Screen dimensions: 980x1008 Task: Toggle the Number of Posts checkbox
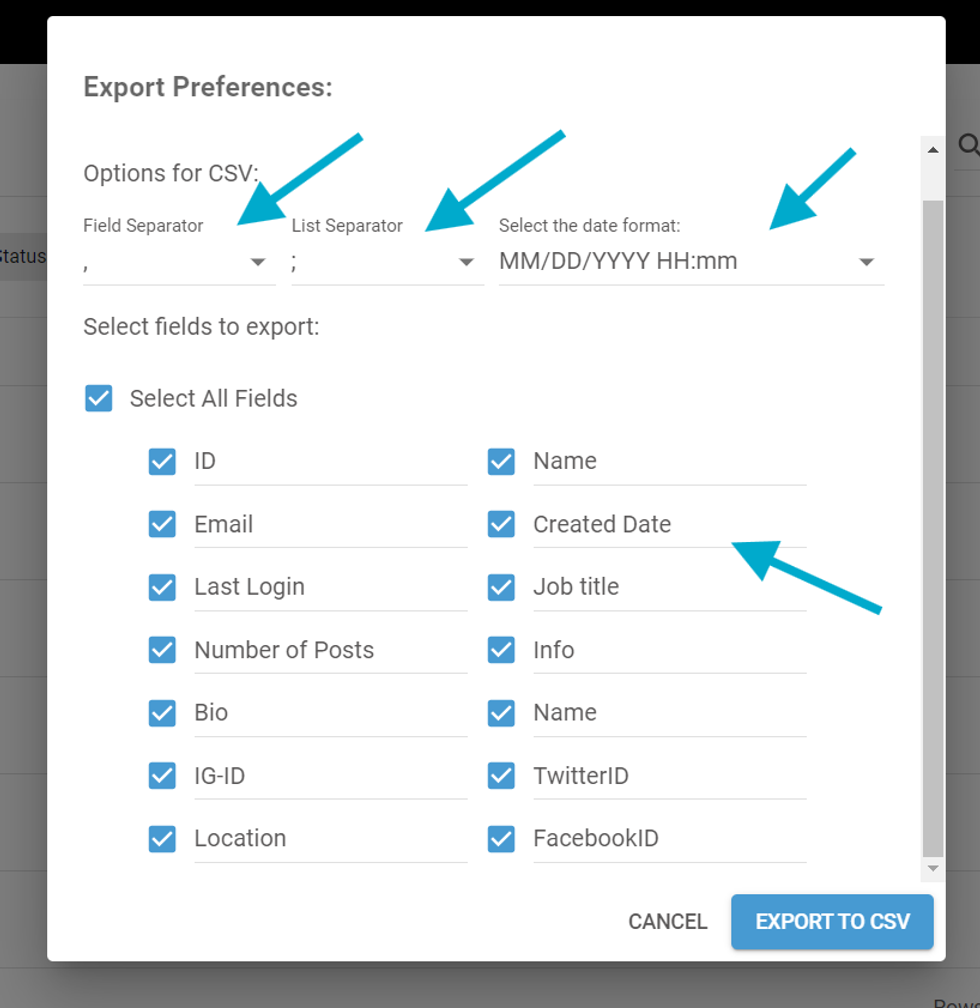coord(162,650)
